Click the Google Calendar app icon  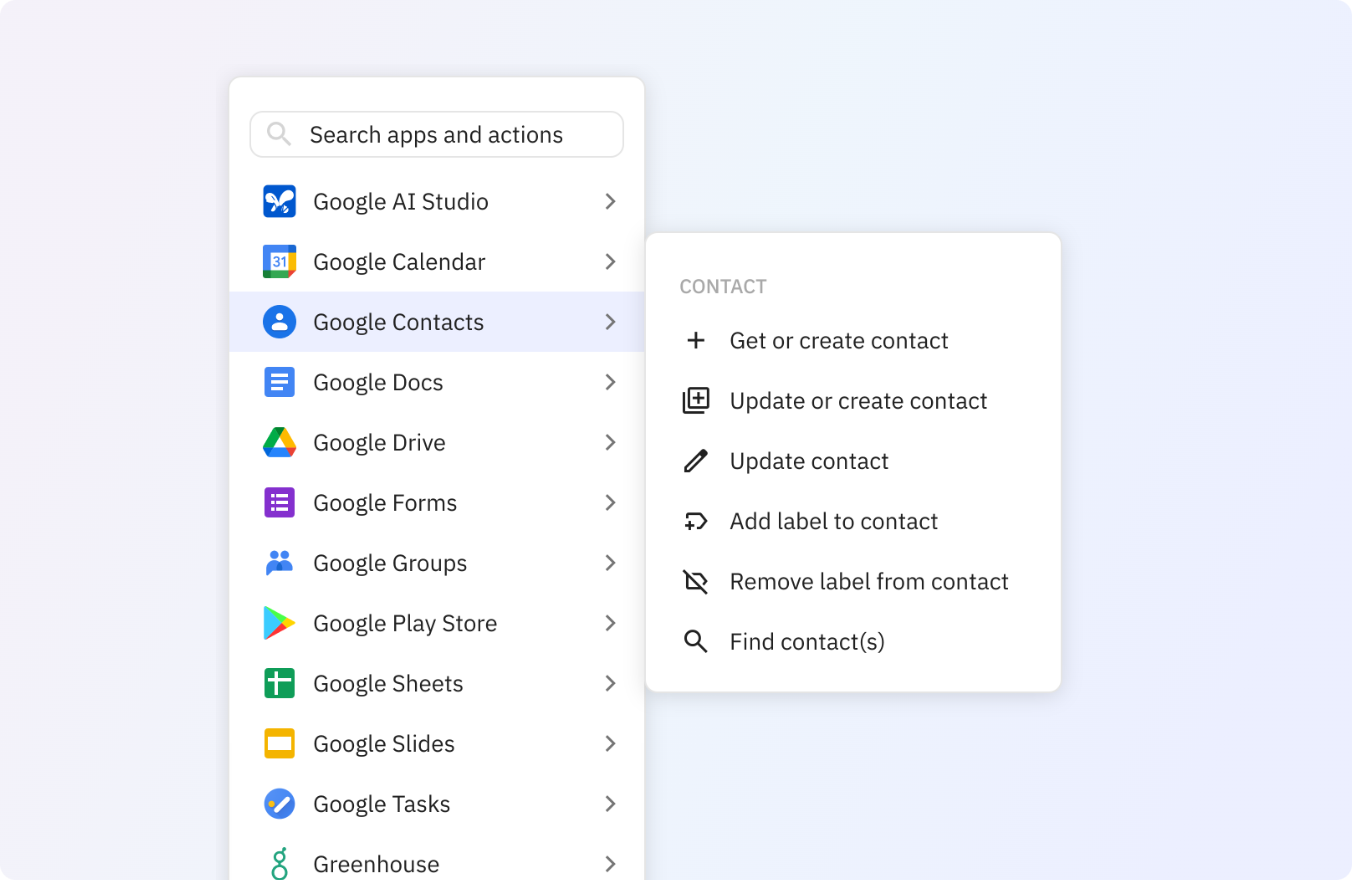pyautogui.click(x=279, y=262)
